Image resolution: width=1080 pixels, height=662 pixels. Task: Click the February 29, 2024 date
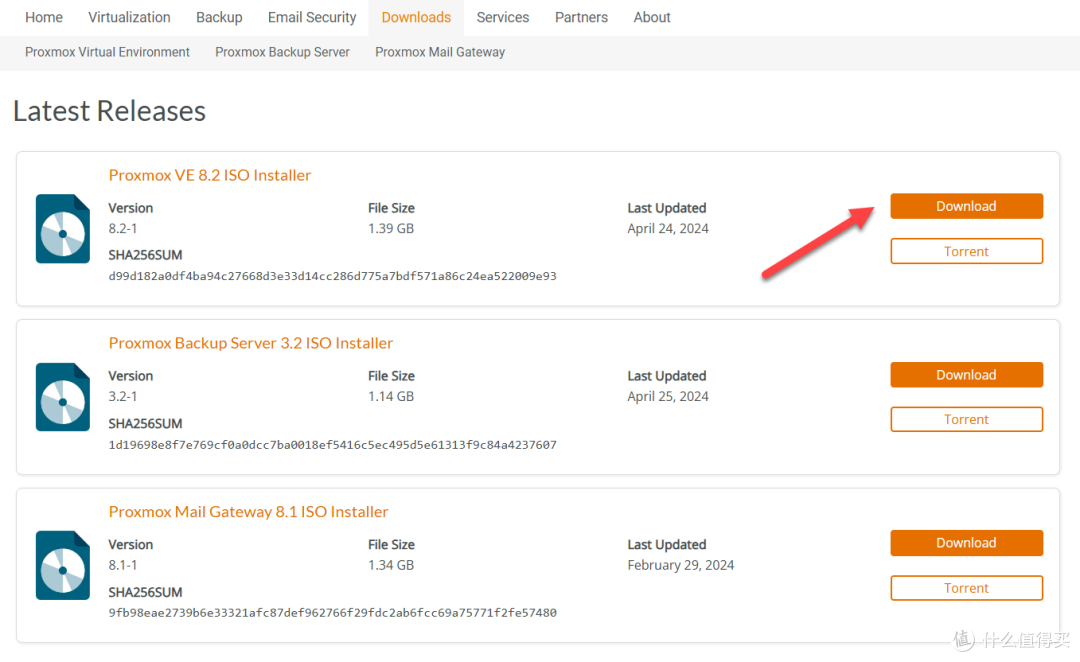coord(681,566)
